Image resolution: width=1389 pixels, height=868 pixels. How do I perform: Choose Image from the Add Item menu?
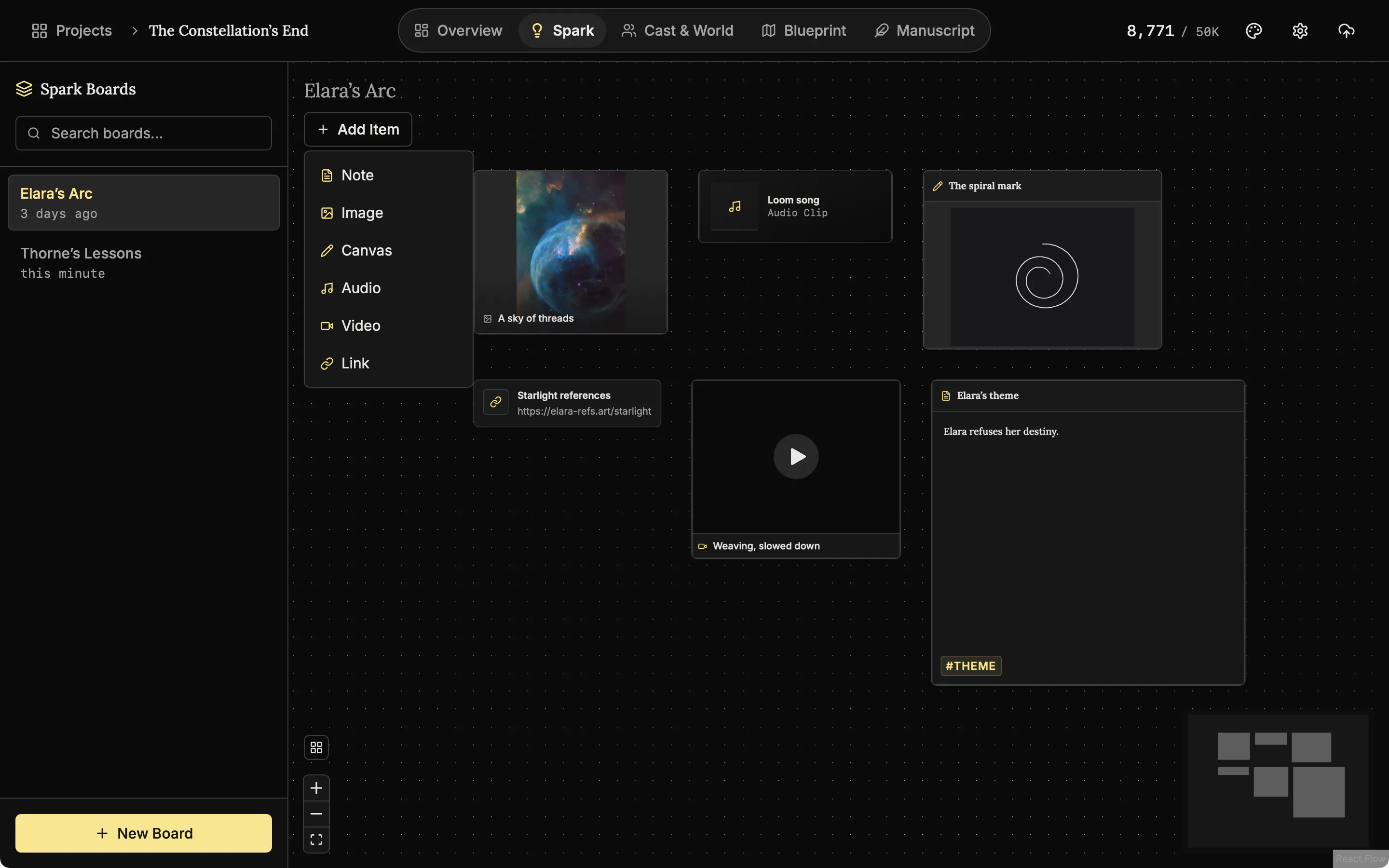(x=389, y=213)
